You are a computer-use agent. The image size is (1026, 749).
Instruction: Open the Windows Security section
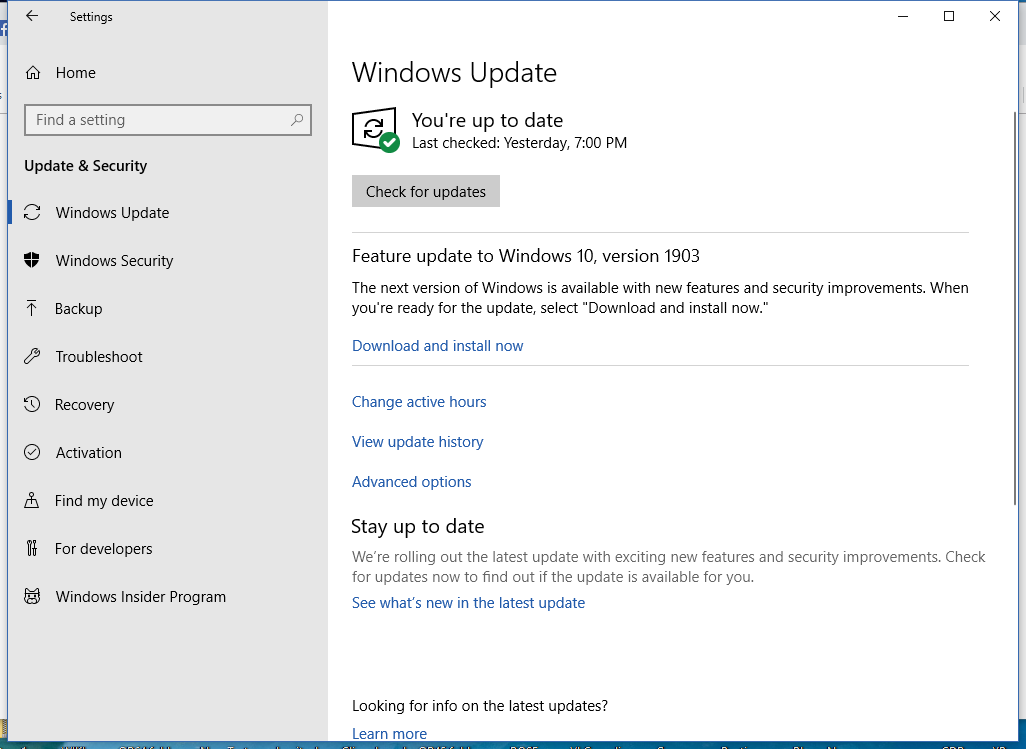[x=168, y=260]
